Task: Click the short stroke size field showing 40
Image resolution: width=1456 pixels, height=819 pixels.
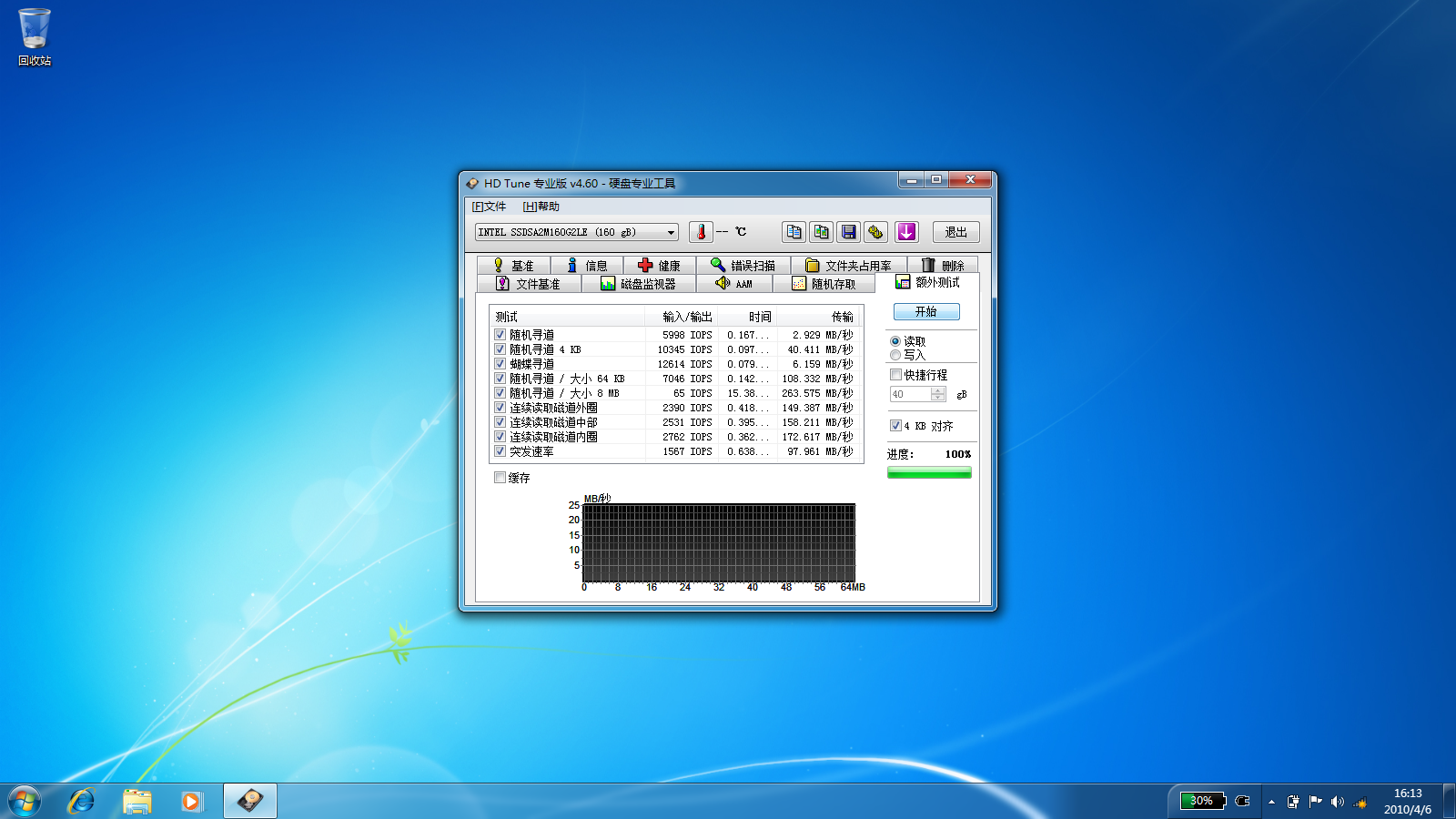Action: tap(910, 394)
